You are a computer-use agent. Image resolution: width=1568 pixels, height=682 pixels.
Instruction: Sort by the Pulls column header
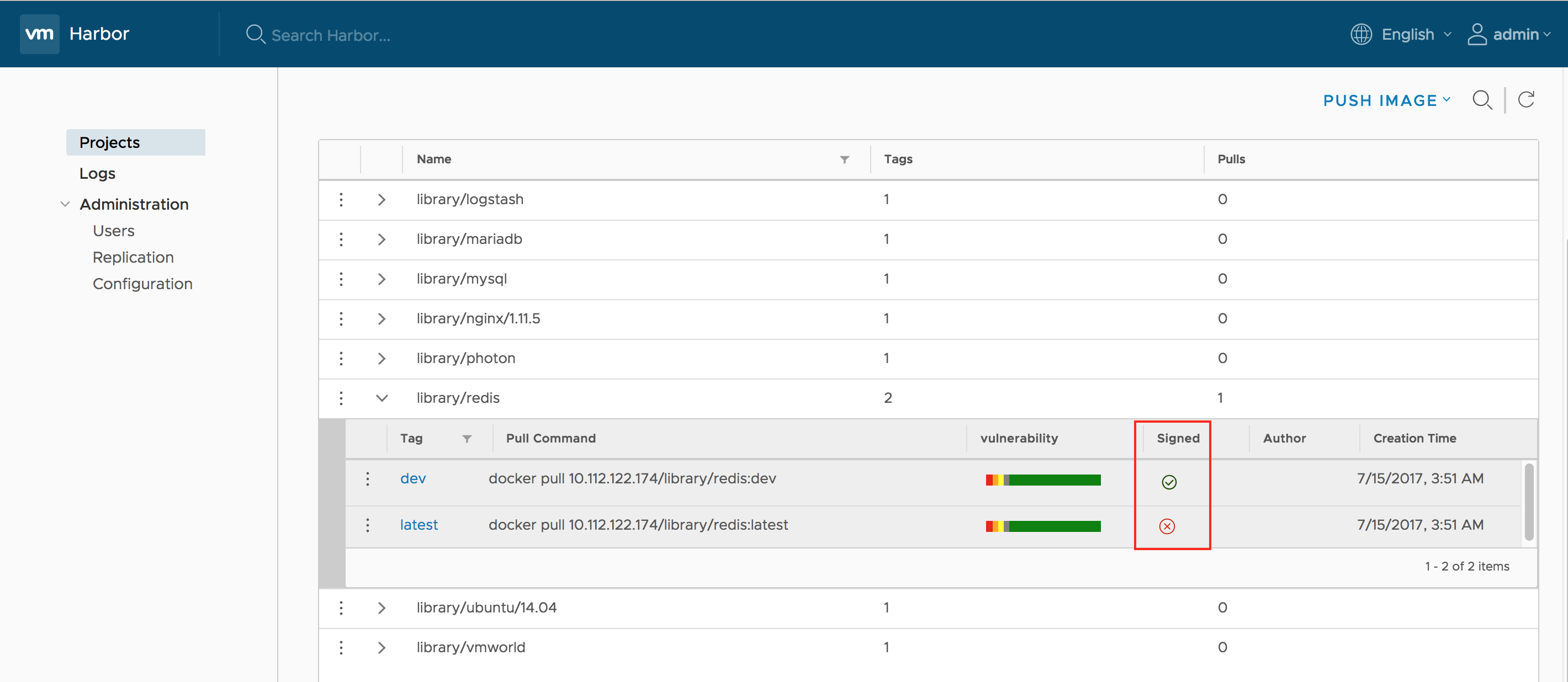[x=1231, y=159]
